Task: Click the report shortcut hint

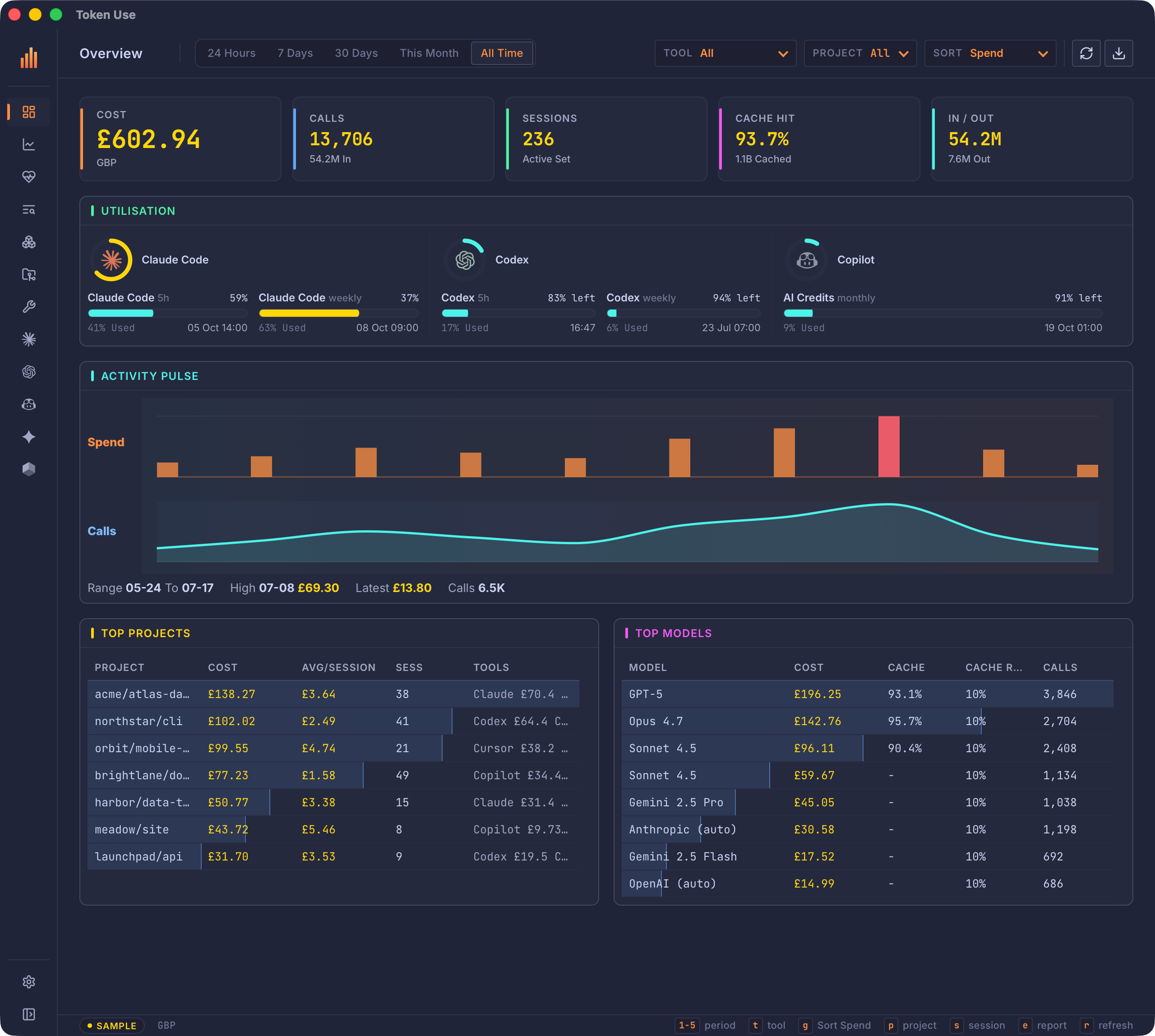Action: pyautogui.click(x=1042, y=1025)
